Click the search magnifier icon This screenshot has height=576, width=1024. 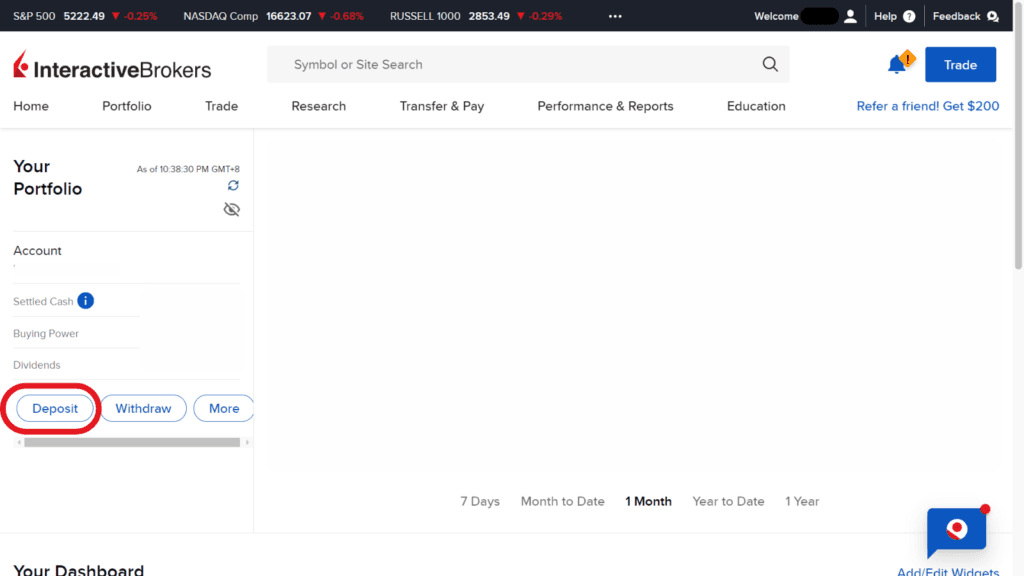tap(769, 65)
